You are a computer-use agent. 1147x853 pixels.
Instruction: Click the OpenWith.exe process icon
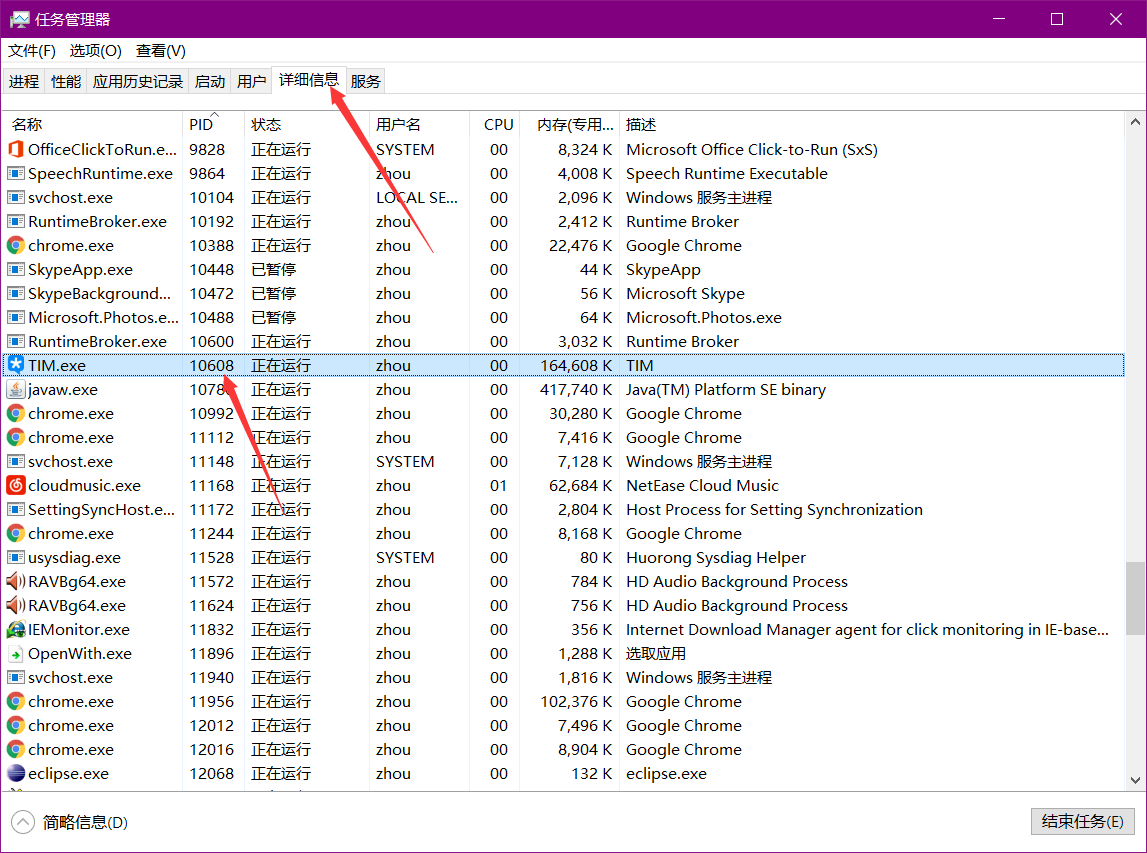(16, 654)
